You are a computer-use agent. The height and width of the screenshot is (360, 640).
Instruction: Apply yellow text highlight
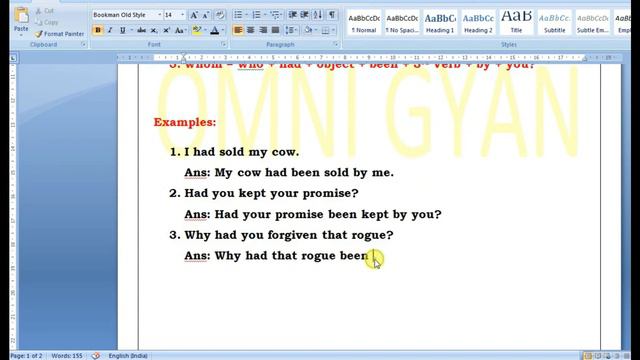pos(197,30)
